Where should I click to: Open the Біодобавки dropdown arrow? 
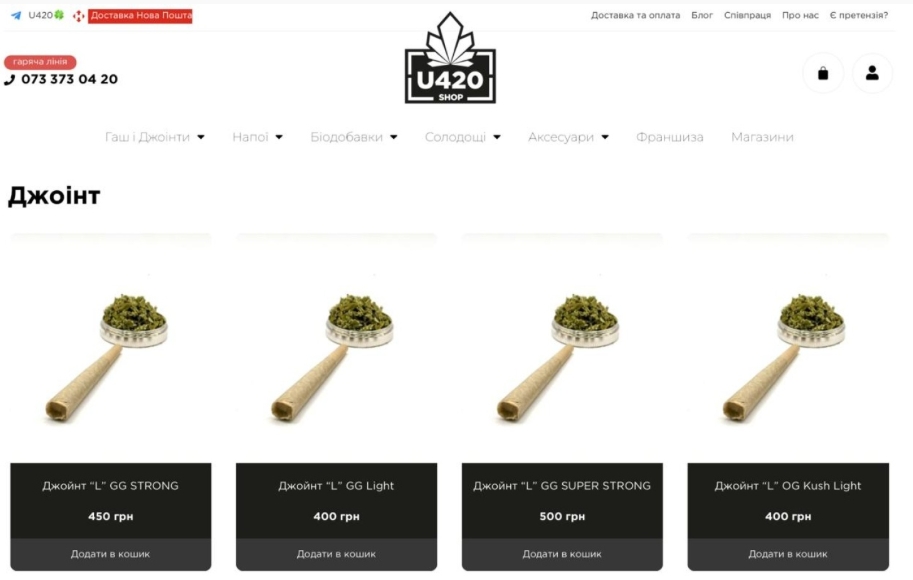point(394,137)
